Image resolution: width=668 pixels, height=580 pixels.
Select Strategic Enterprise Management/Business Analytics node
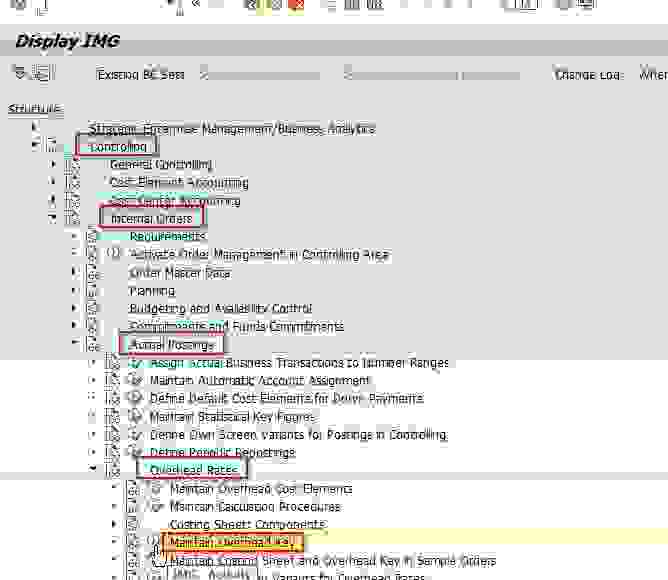(x=231, y=129)
